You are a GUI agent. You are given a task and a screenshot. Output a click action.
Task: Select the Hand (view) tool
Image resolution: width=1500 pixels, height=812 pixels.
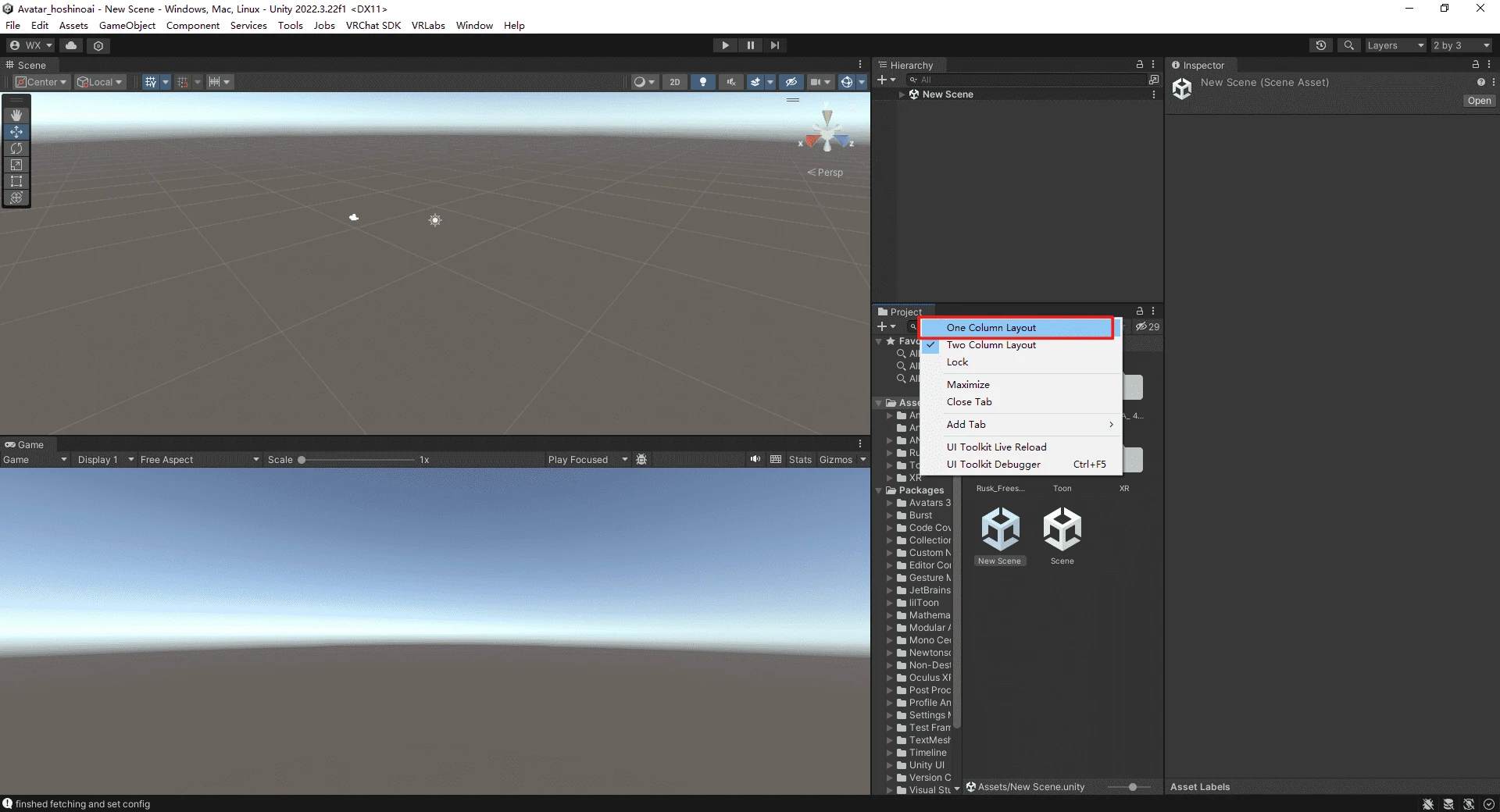click(x=16, y=116)
